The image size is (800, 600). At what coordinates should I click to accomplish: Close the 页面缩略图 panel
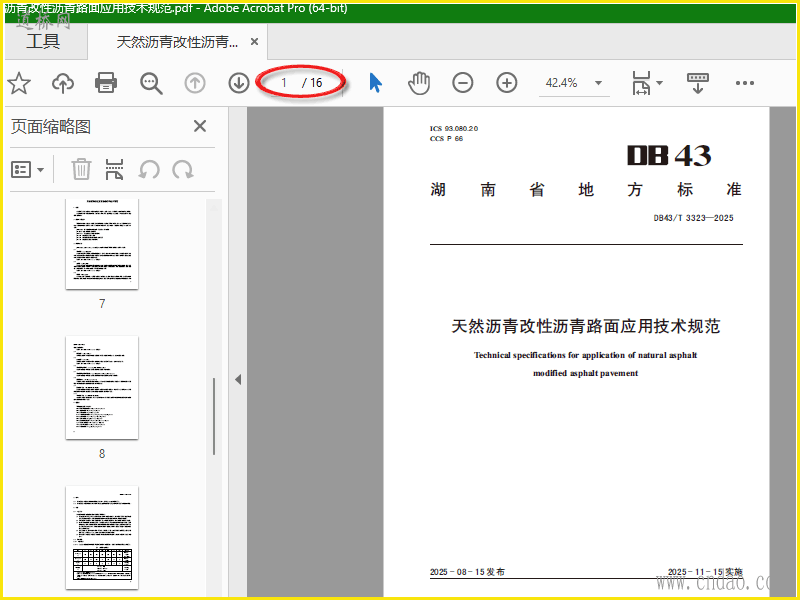coord(200,126)
